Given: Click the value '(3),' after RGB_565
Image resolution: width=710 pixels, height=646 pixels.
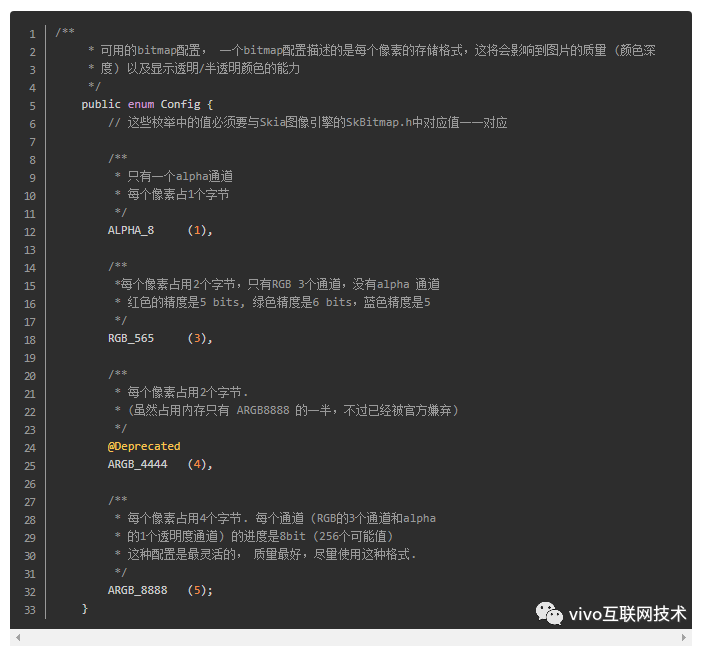Looking at the screenshot, I should (200, 338).
